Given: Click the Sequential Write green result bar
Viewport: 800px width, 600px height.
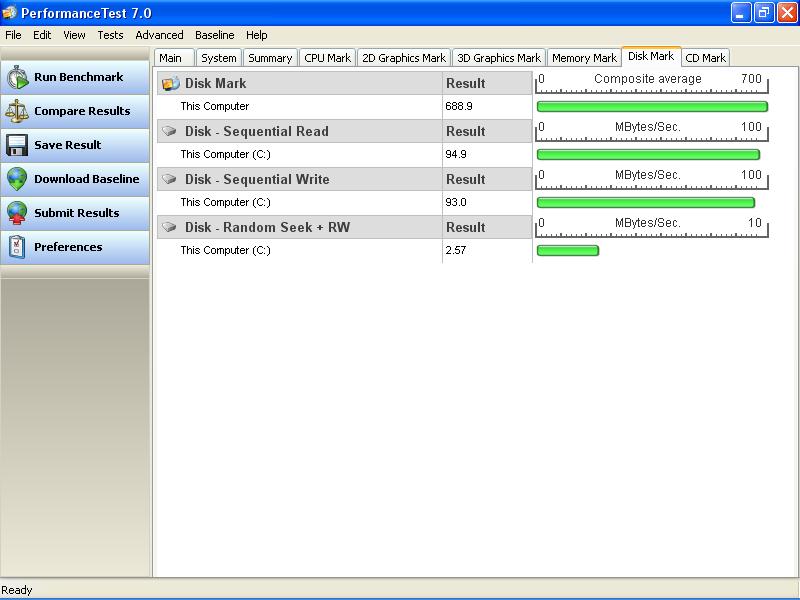Looking at the screenshot, I should [645, 202].
